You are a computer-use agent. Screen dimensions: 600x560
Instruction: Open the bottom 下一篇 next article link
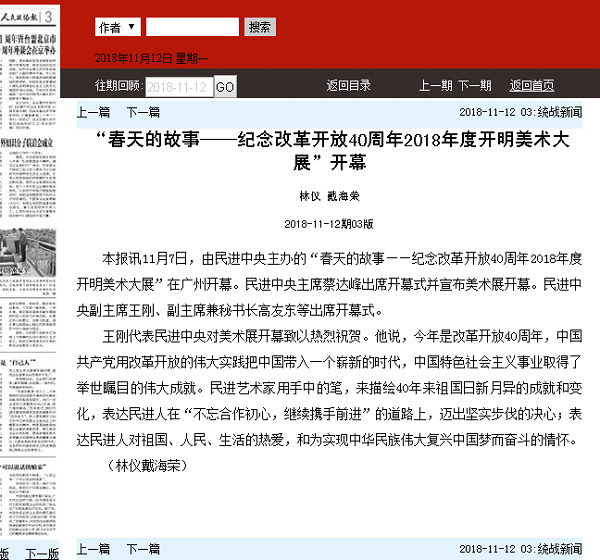143,549
